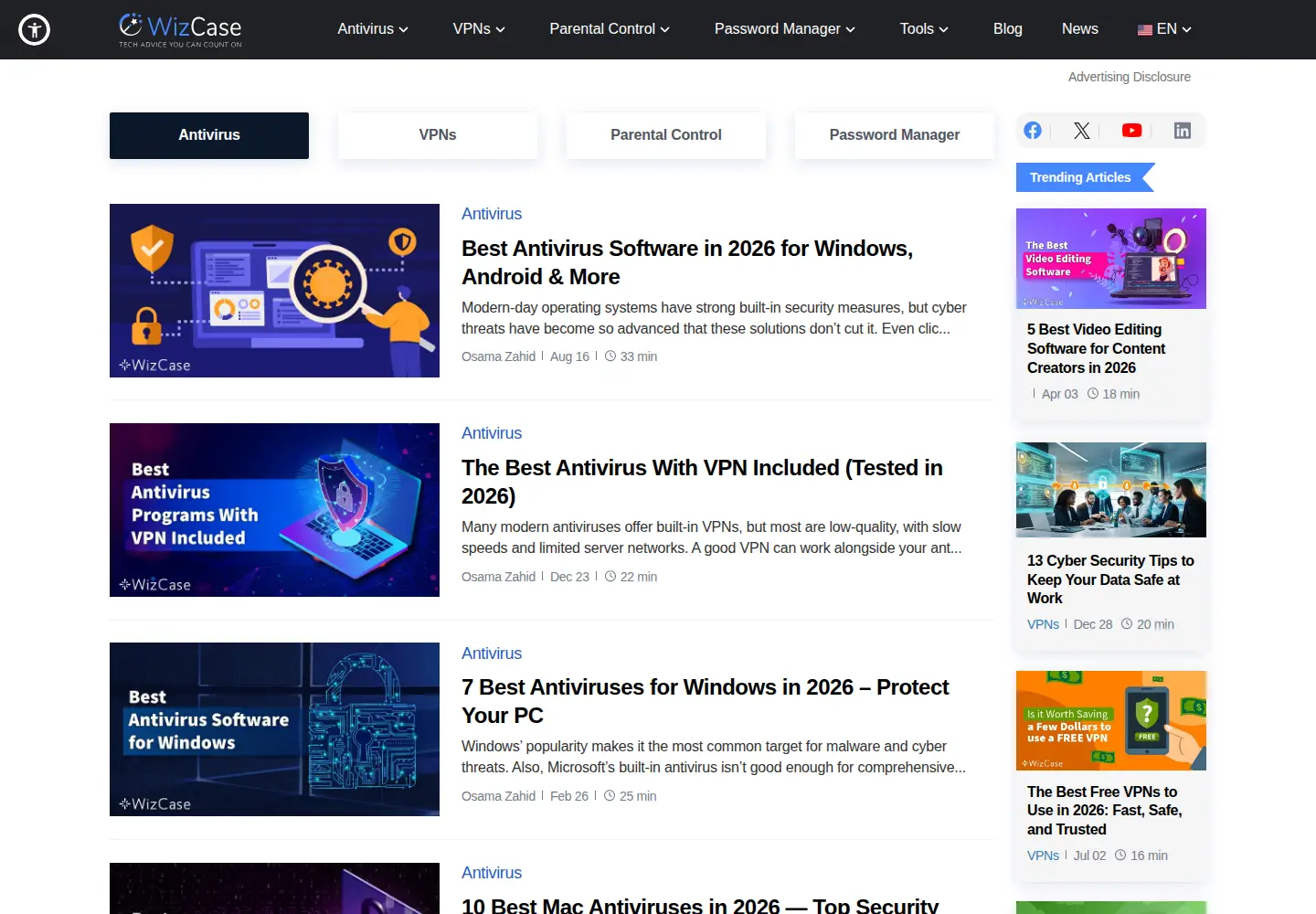This screenshot has height=914, width=1316.
Task: Expand the Password Manager nav dropdown
Action: 785,29
